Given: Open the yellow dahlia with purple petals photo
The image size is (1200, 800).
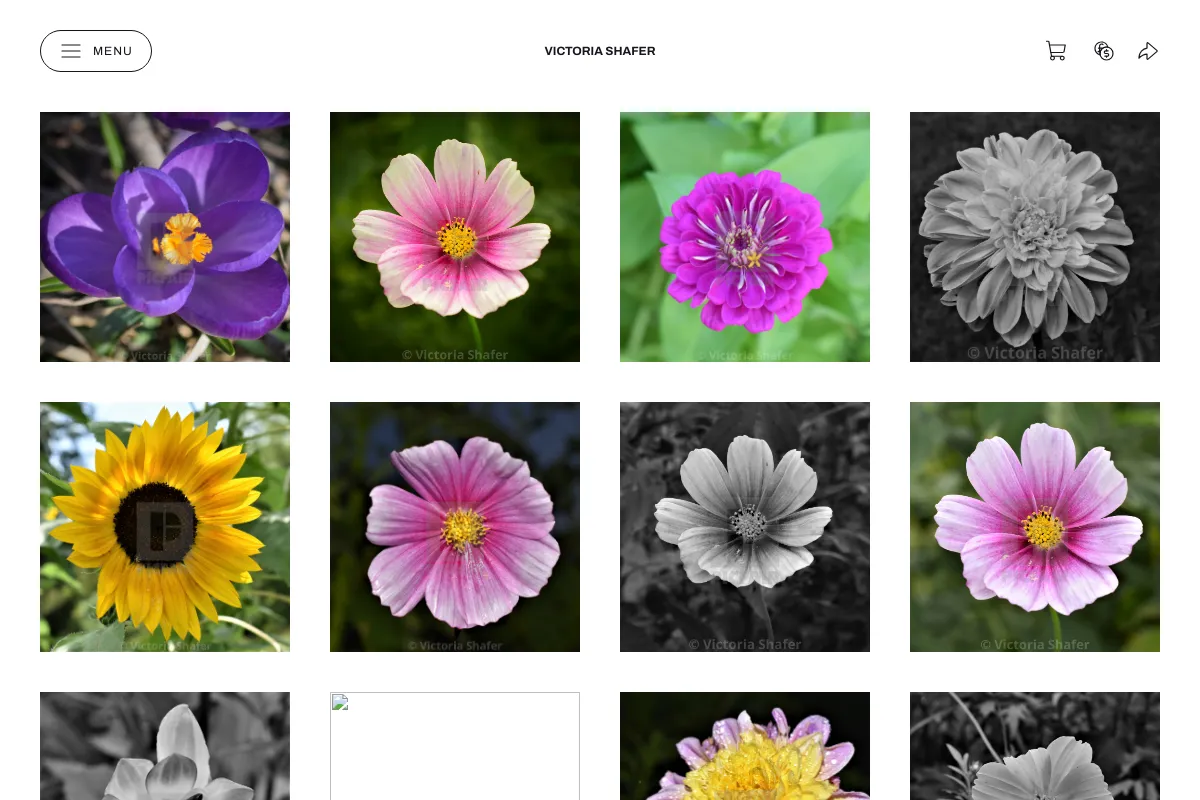Looking at the screenshot, I should 745,746.
